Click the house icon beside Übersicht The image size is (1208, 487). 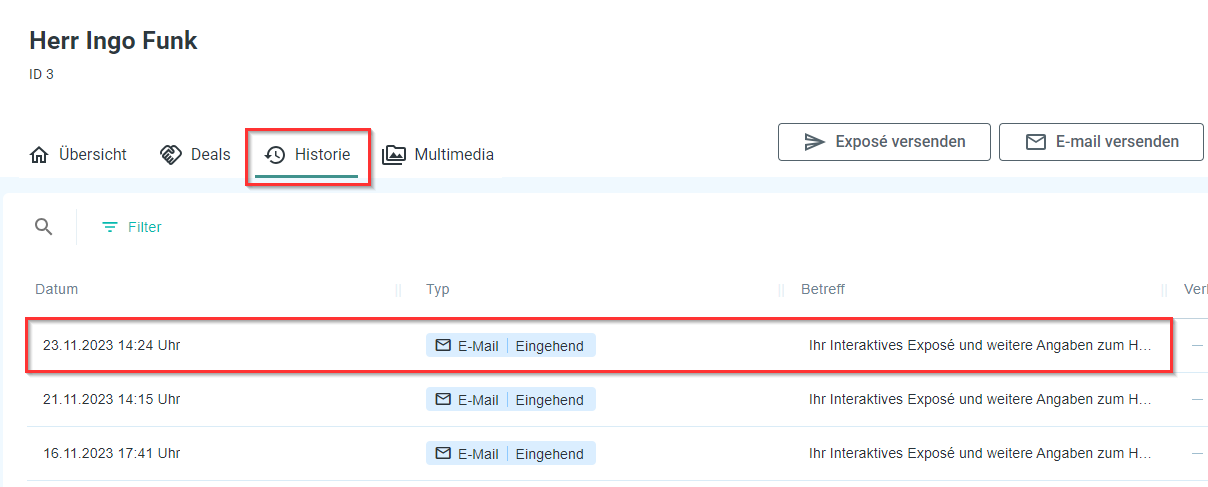pyautogui.click(x=40, y=155)
